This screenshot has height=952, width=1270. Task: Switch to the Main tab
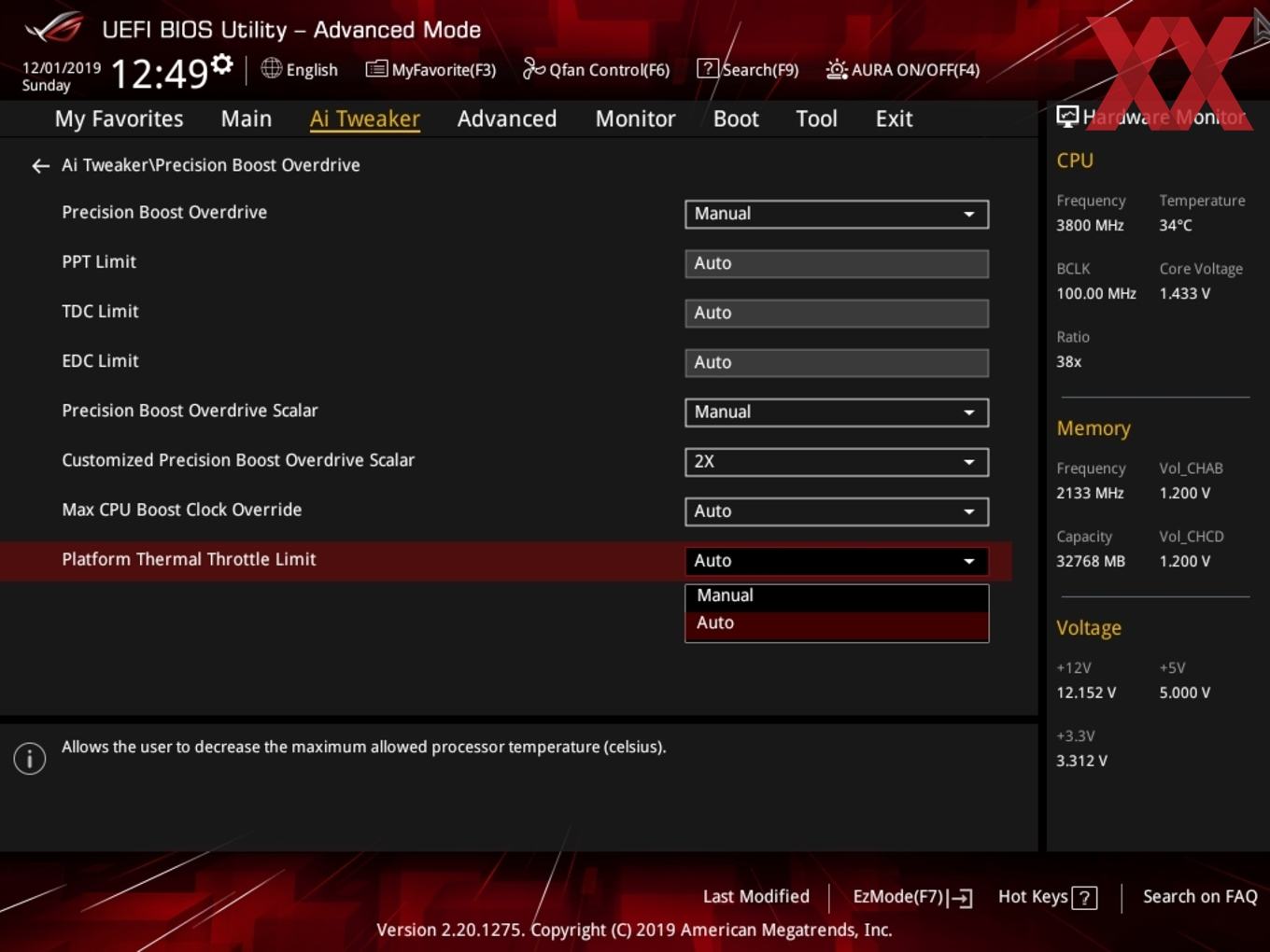point(247,119)
